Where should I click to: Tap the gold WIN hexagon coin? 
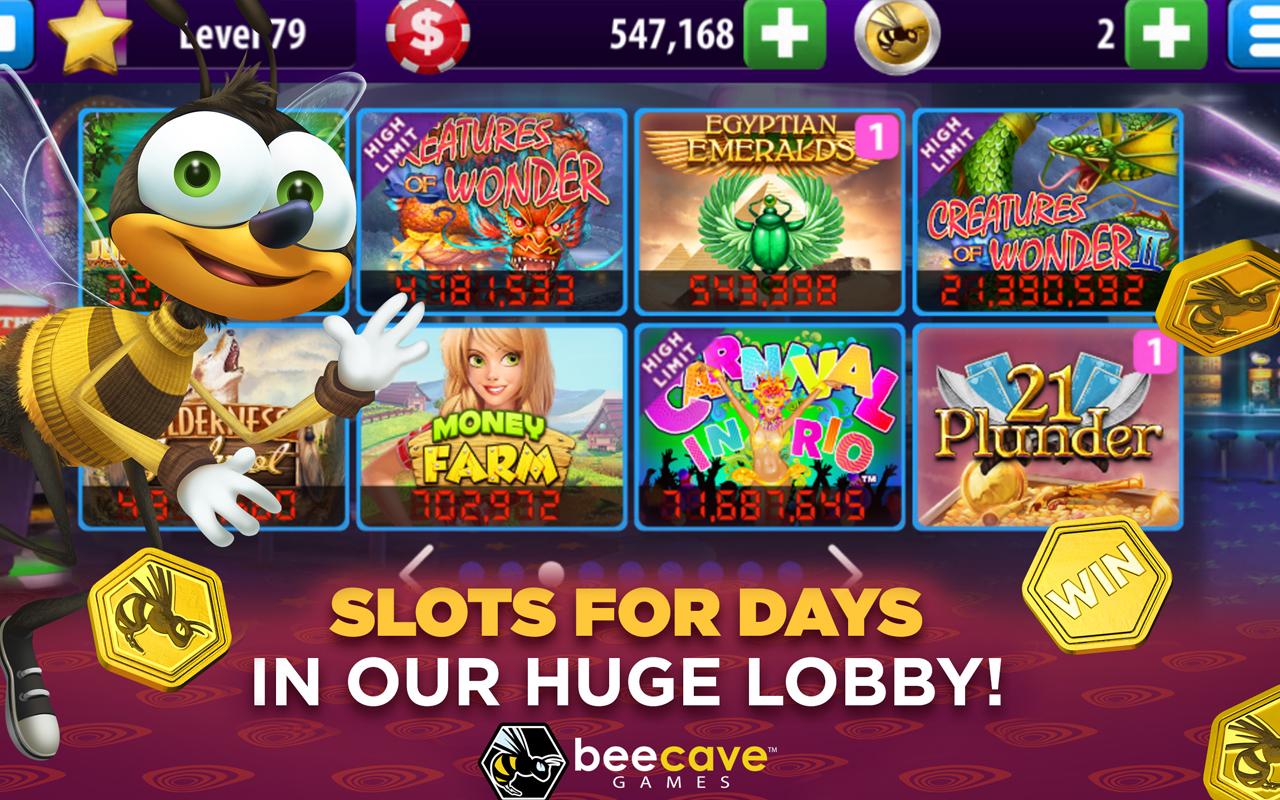pos(1097,585)
